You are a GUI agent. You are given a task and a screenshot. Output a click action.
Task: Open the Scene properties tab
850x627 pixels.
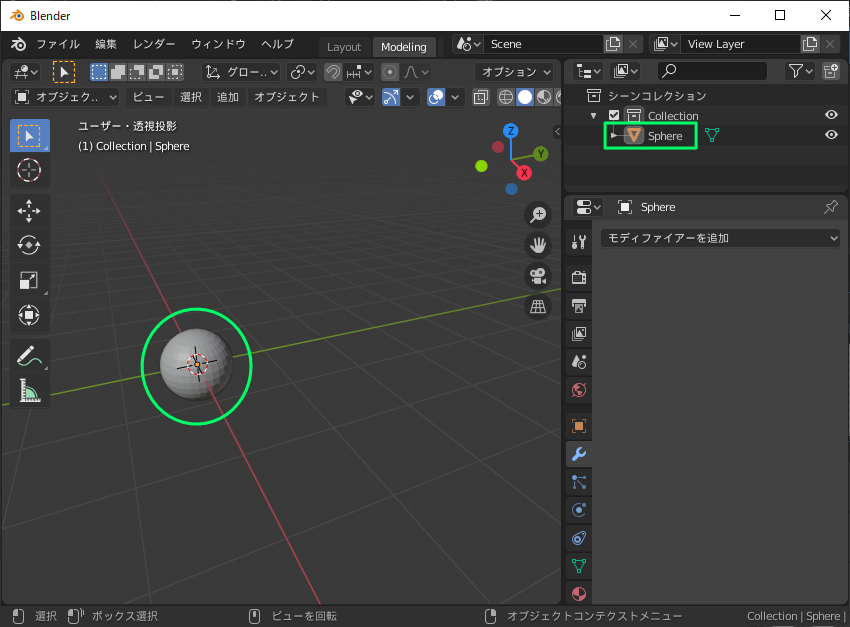579,362
